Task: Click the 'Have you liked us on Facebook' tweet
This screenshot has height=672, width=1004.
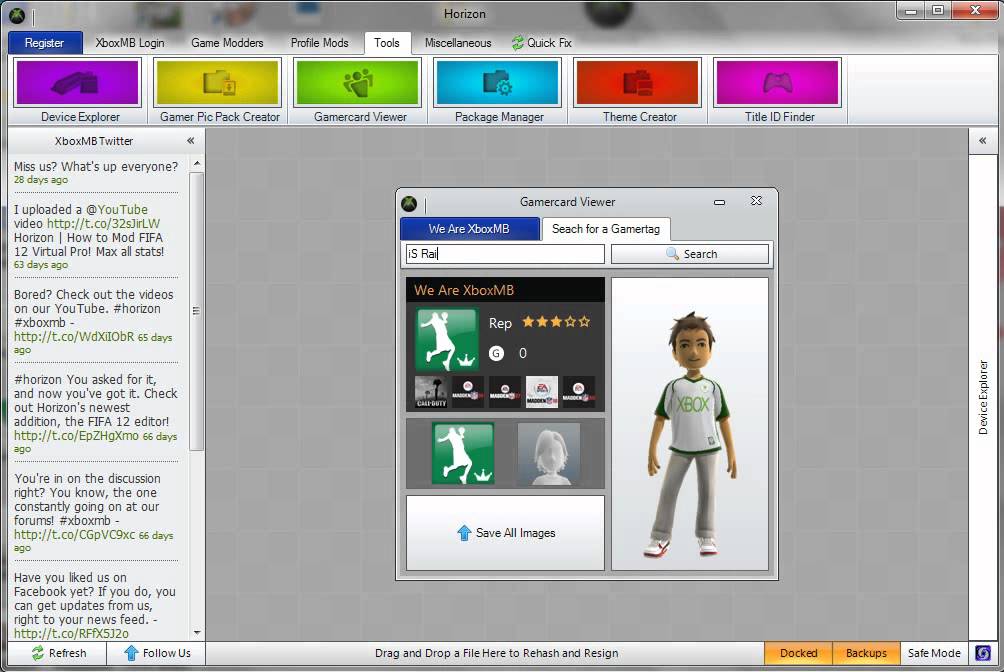Action: point(95,605)
